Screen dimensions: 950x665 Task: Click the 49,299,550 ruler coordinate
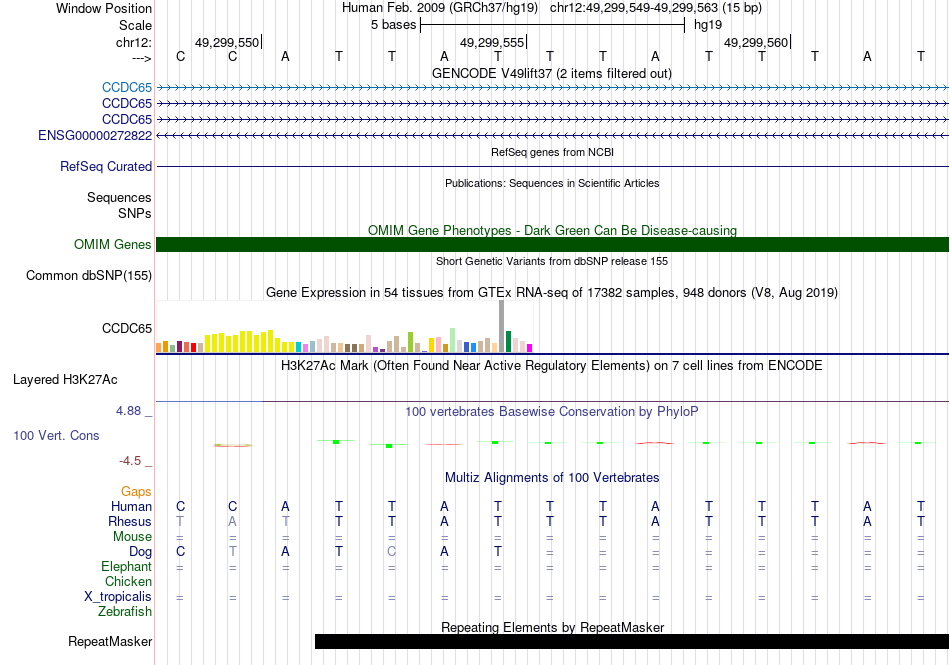tap(227, 42)
